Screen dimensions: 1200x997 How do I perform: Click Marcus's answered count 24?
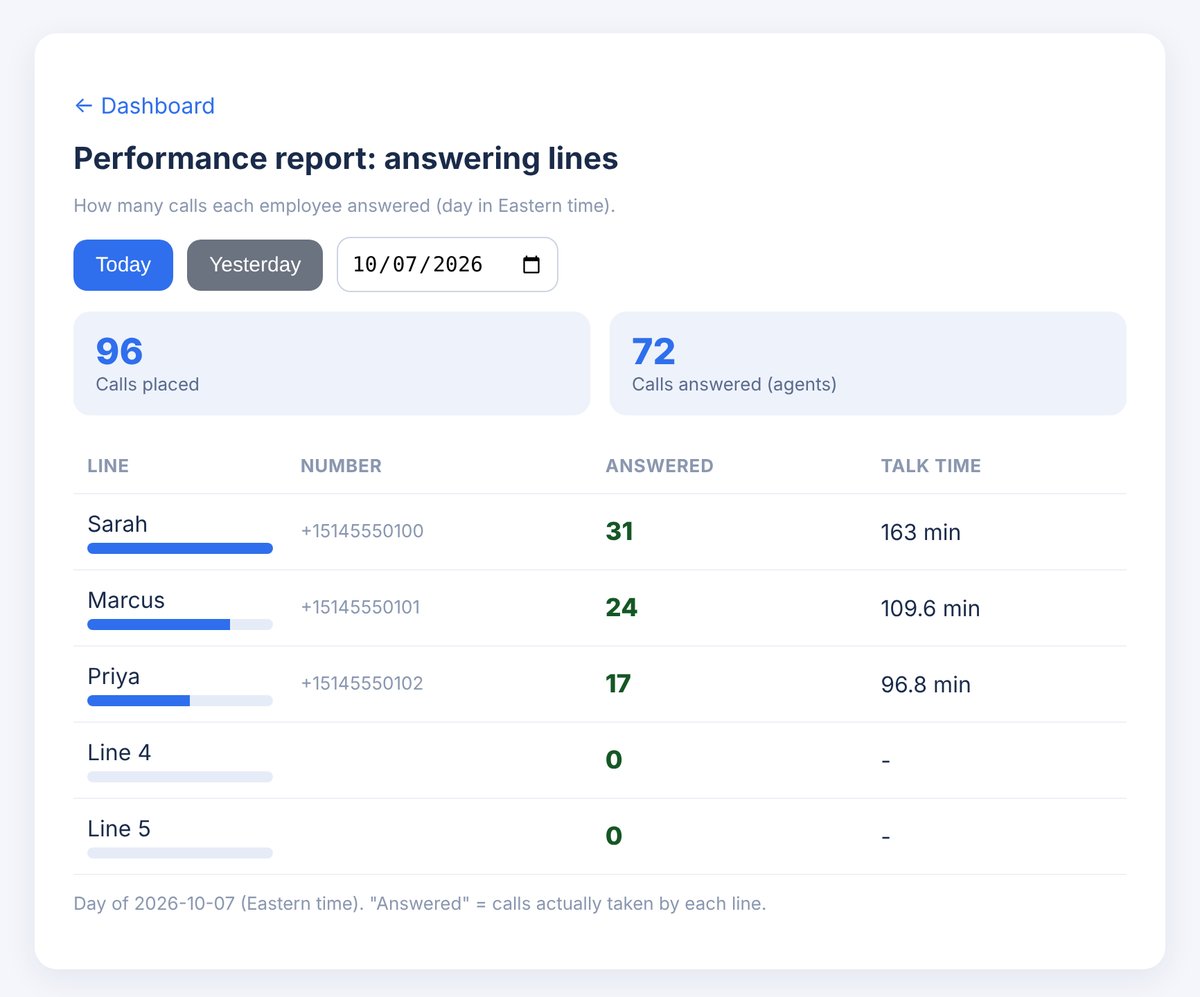click(x=622, y=607)
